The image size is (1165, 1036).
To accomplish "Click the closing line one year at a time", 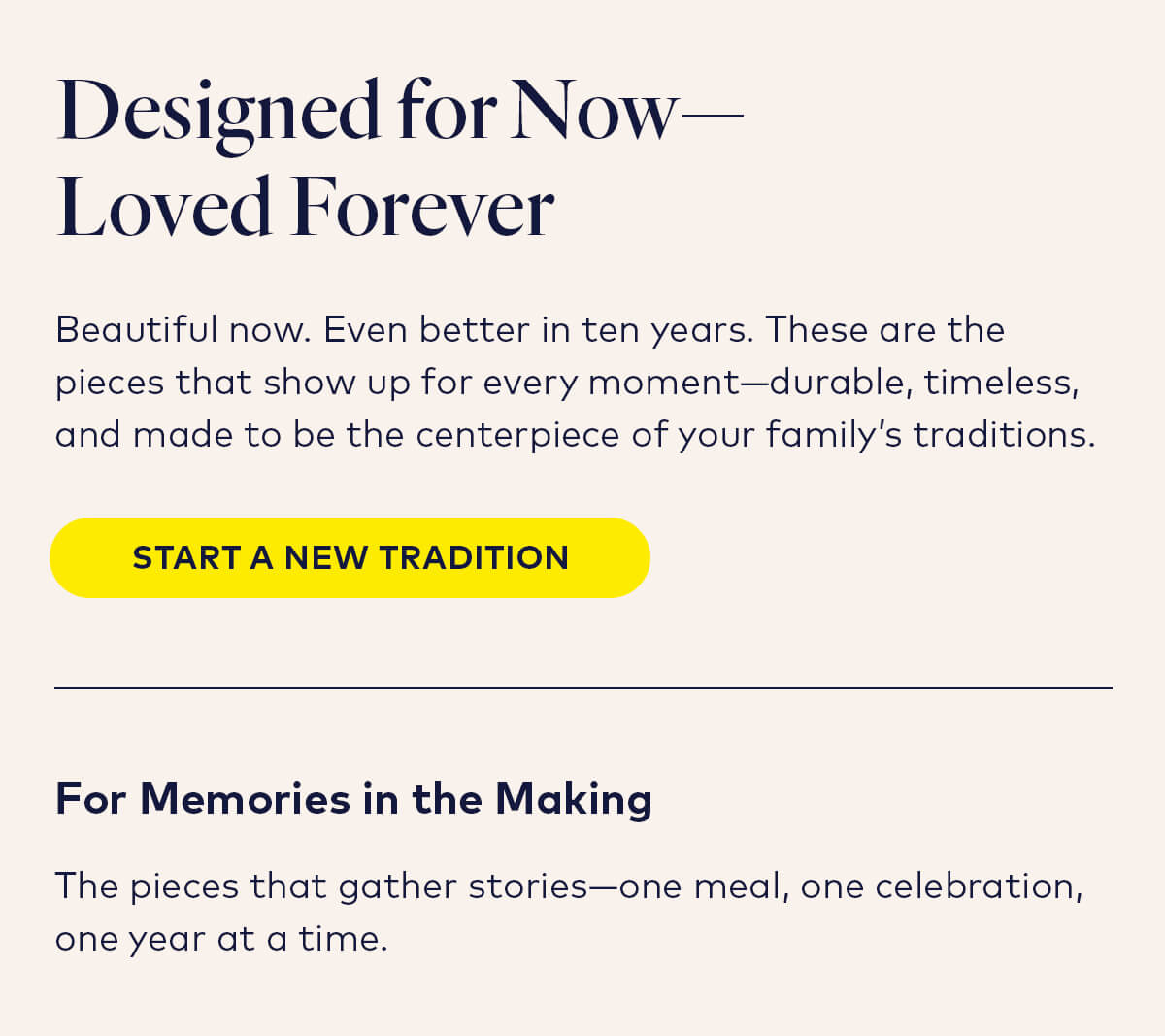I will click(x=218, y=937).
